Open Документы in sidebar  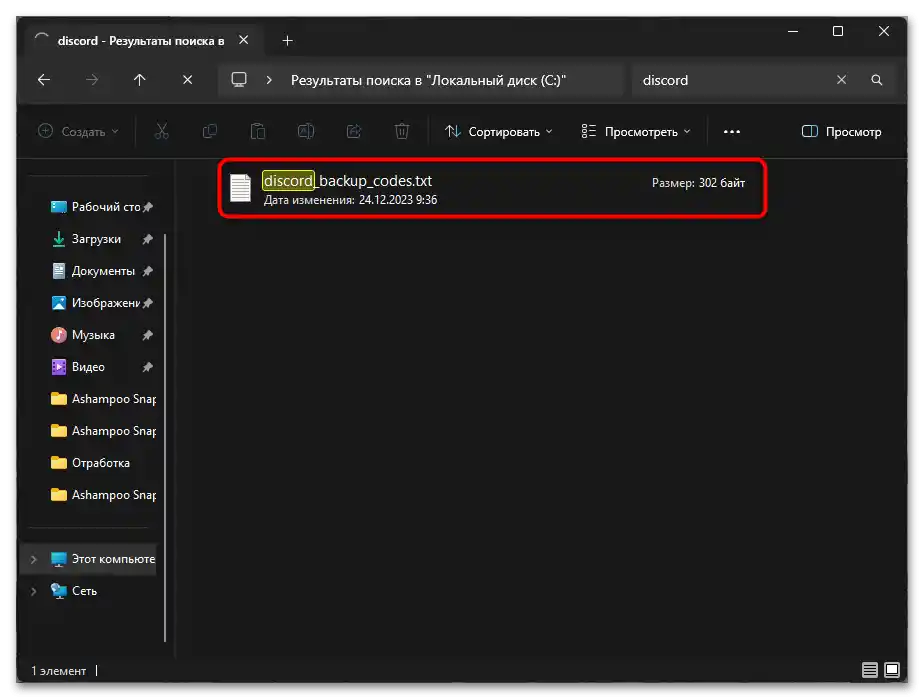click(93, 271)
